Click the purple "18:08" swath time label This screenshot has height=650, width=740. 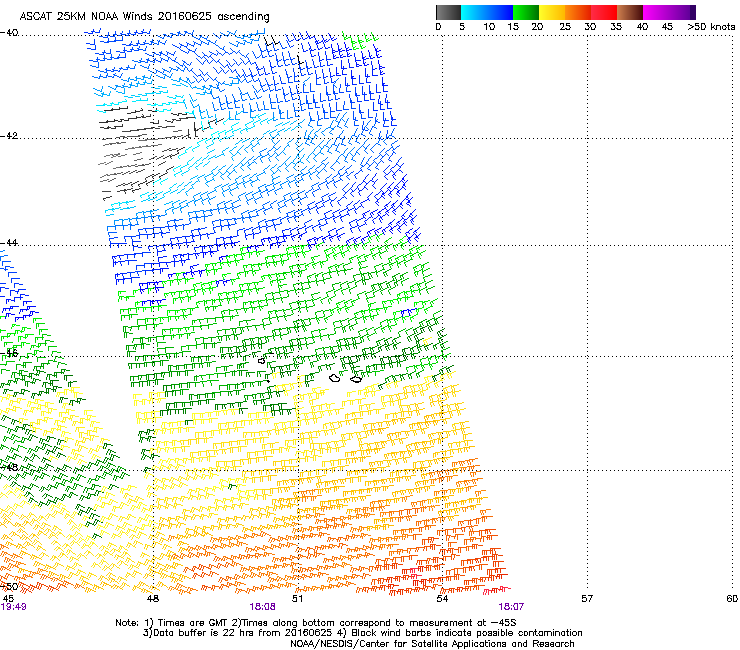[x=262, y=607]
